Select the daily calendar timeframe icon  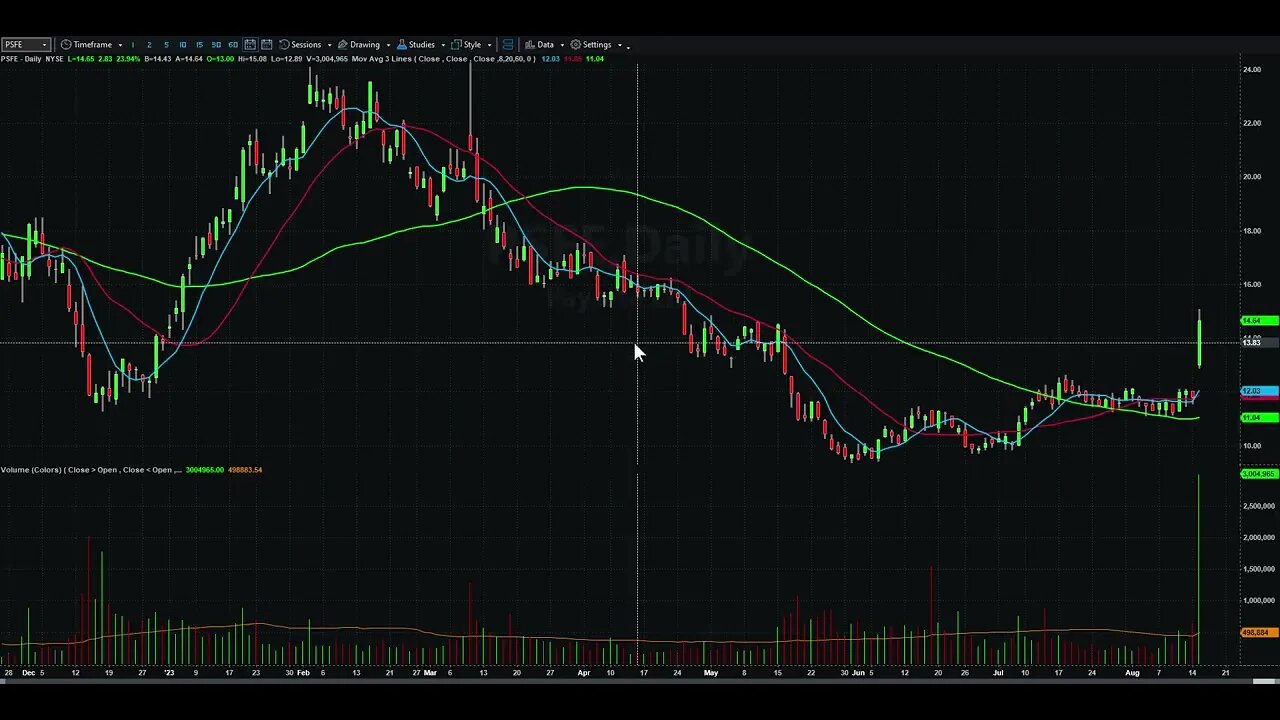coord(250,45)
